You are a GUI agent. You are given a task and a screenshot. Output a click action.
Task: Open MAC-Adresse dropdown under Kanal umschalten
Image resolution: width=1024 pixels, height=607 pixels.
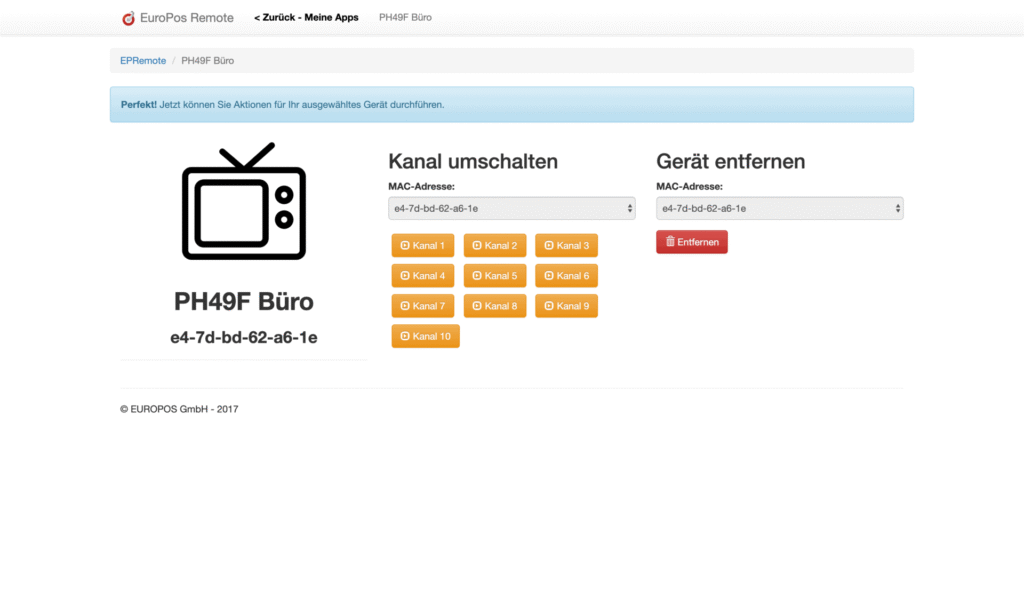click(511, 208)
